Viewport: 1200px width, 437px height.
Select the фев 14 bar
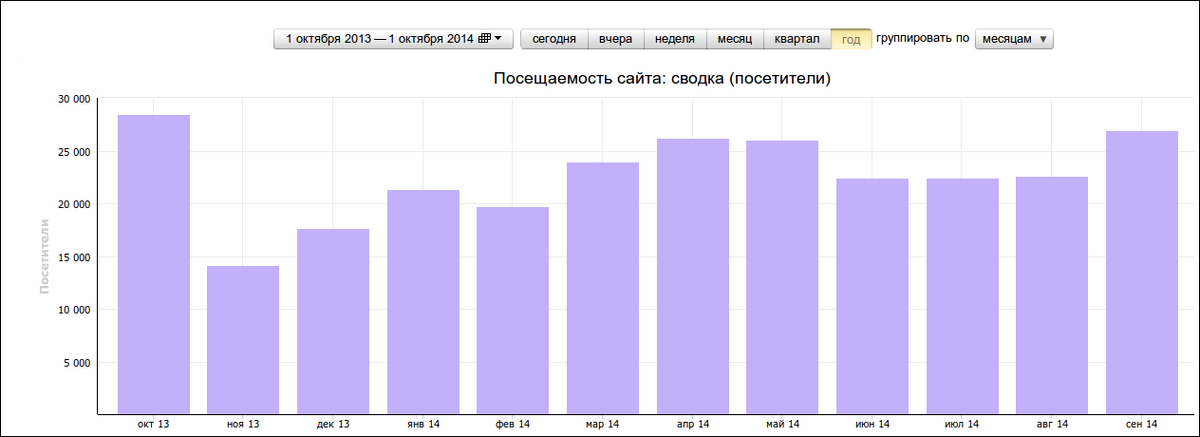[x=513, y=310]
